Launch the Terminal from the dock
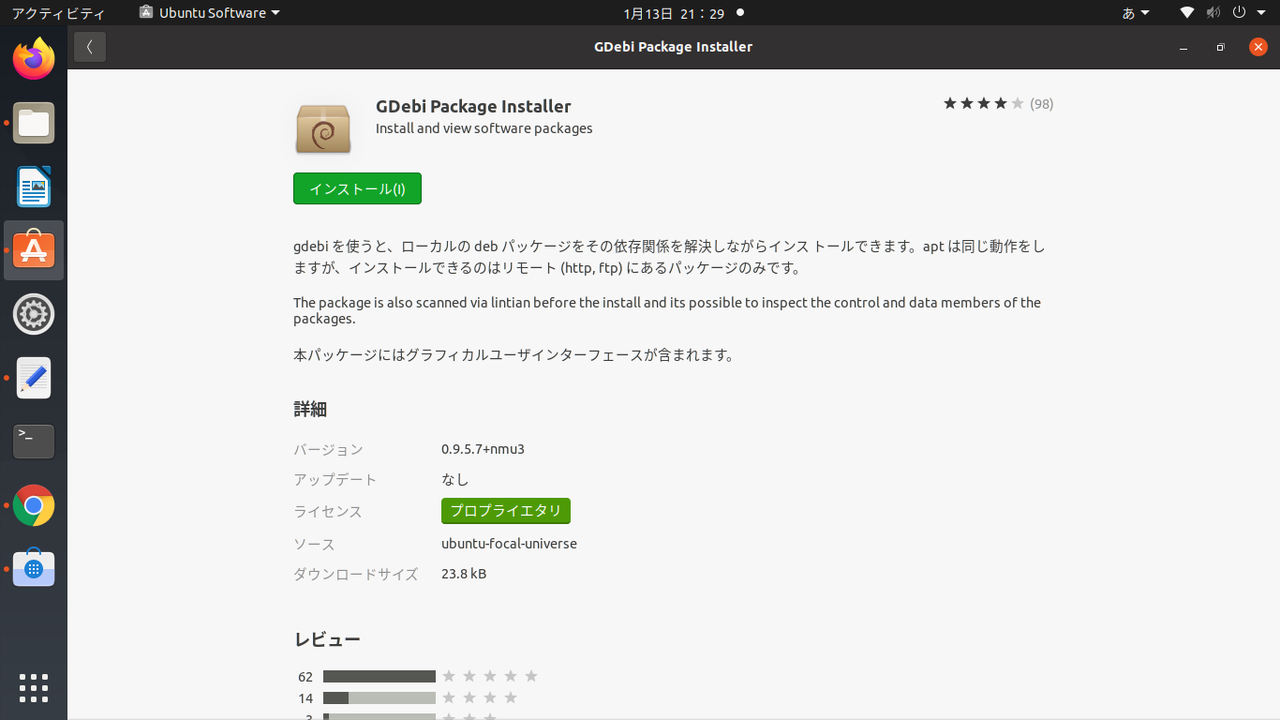Screen dimensions: 1280x720 click(33, 442)
